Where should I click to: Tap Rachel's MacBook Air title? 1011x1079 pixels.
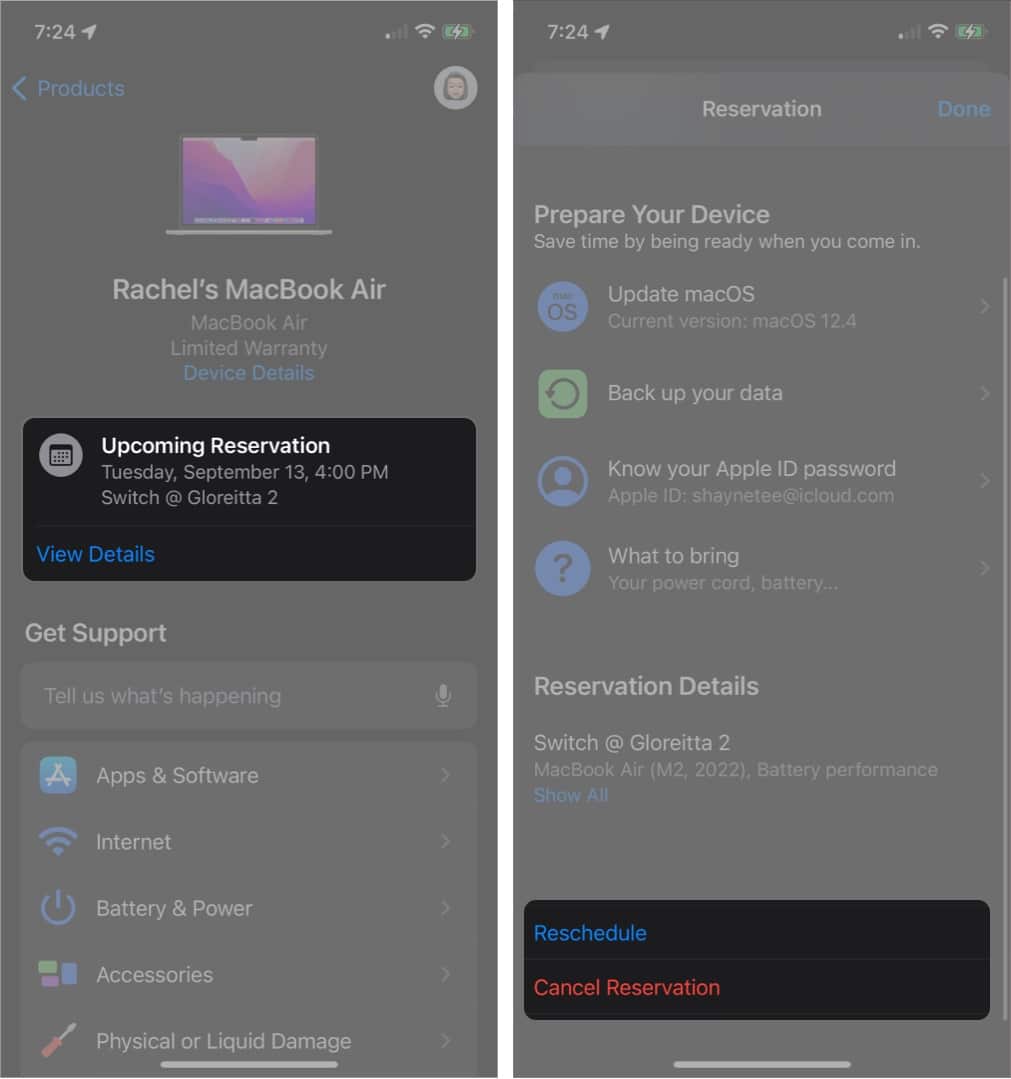pyautogui.click(x=248, y=289)
